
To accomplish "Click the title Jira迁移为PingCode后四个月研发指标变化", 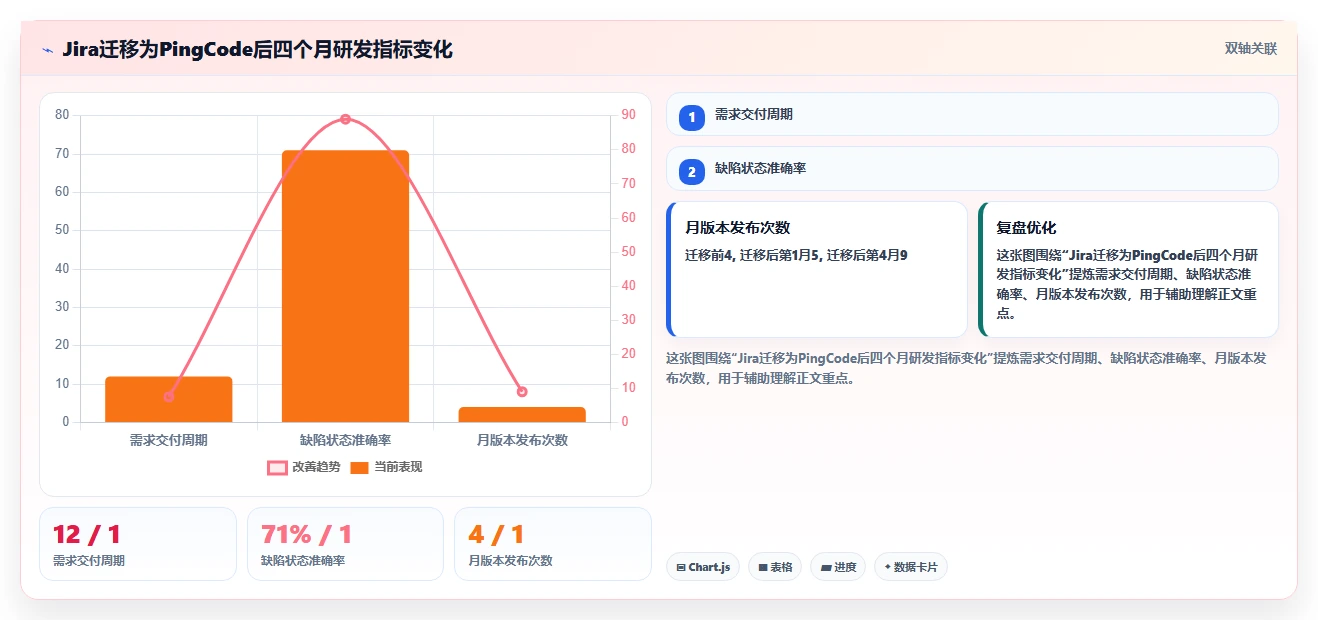I will click(257, 50).
